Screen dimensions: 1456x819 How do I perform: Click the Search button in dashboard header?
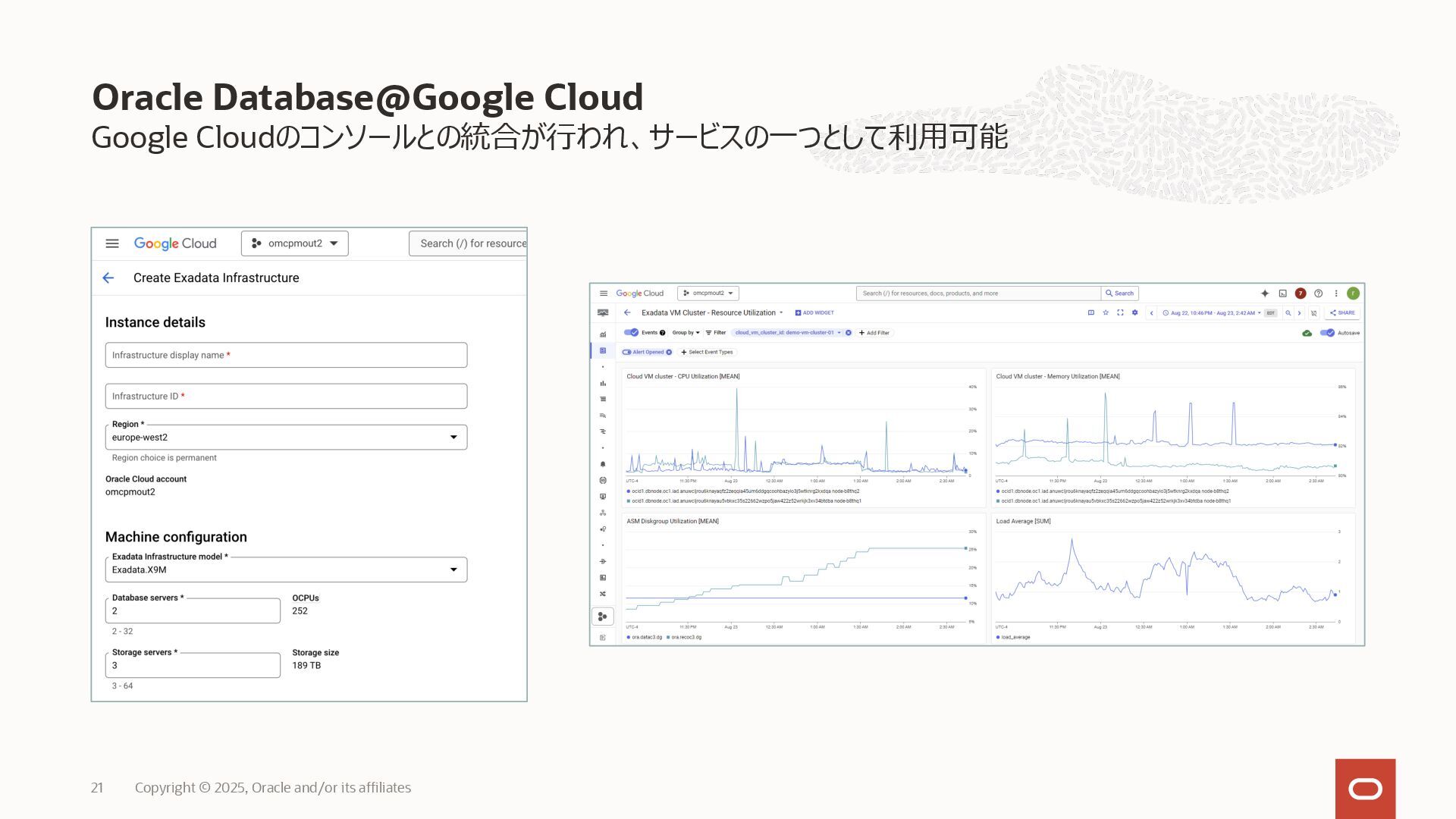1120,293
